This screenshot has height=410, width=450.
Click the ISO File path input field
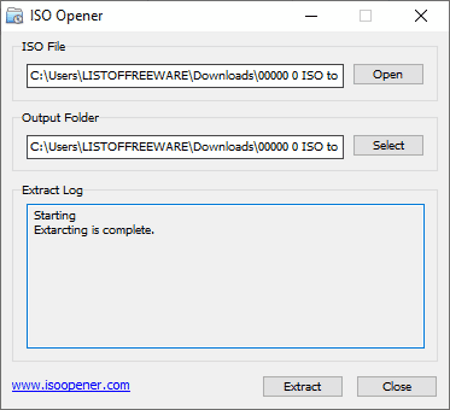(x=185, y=76)
